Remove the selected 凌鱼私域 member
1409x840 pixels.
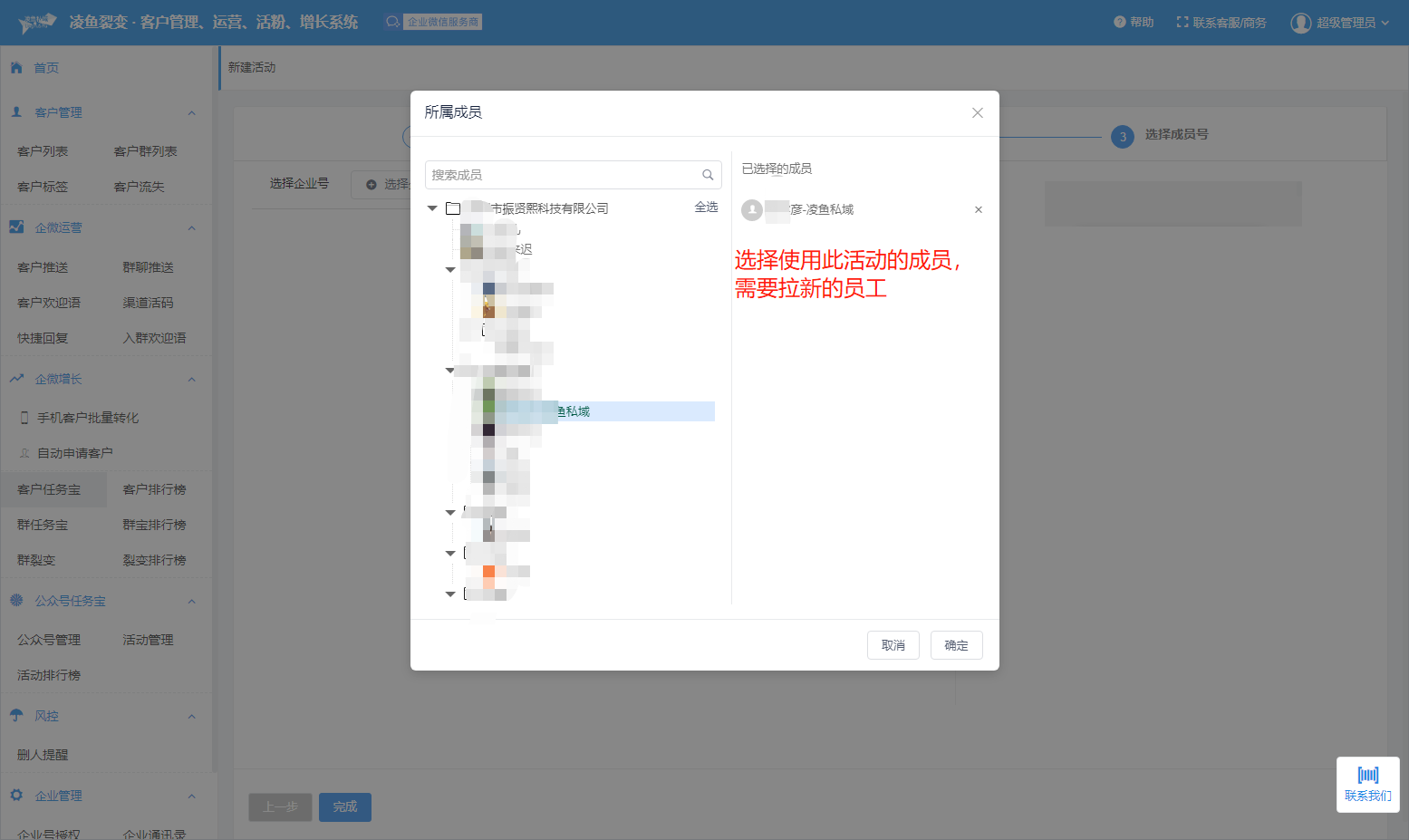tap(978, 210)
